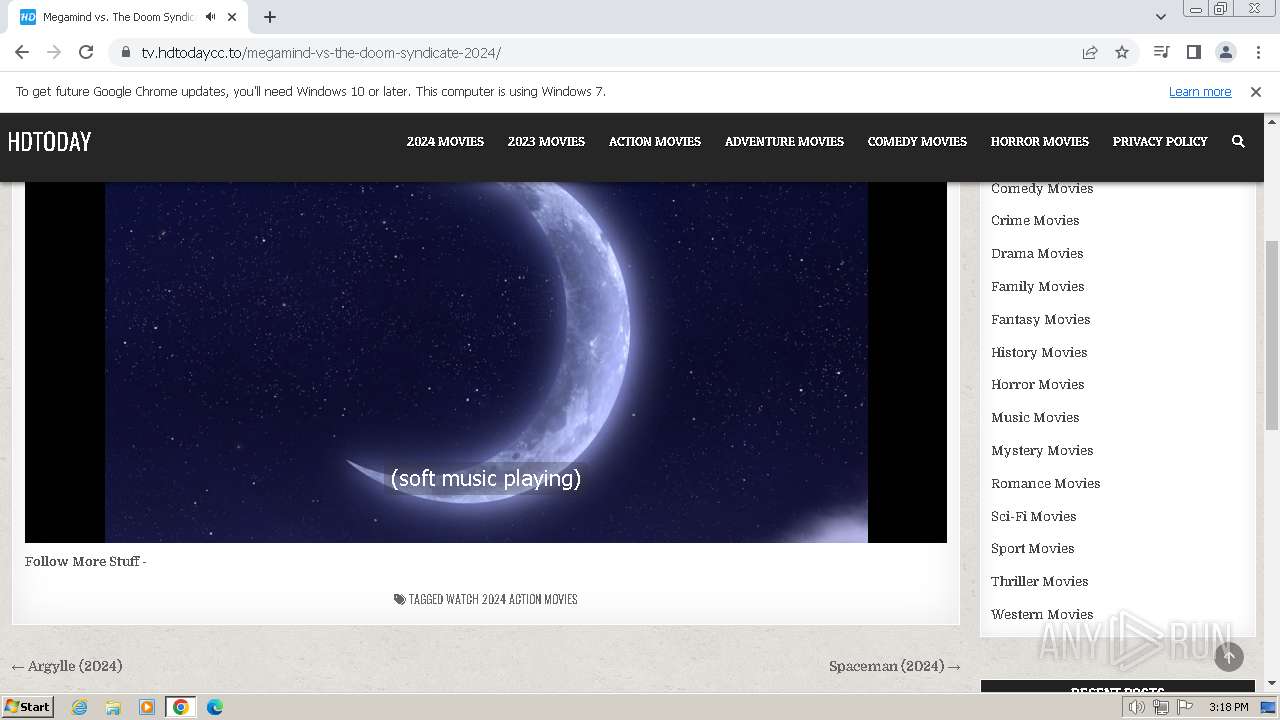Open Music Movies in the sidebar
The height and width of the screenshot is (720, 1280).
tap(1035, 417)
